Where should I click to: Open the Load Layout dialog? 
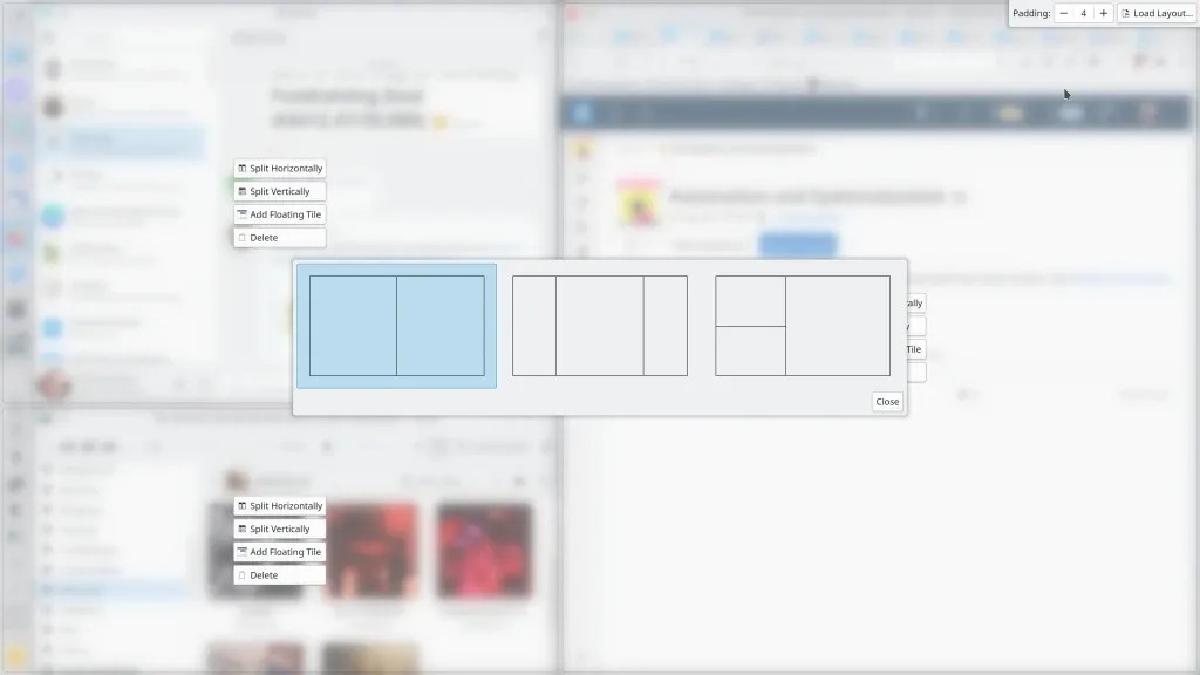(x=1156, y=13)
